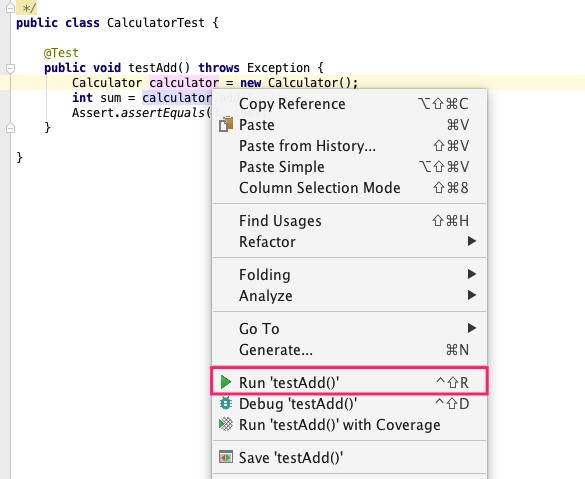
Task: Expand the Go To submenu arrow
Action: pyautogui.click(x=472, y=328)
